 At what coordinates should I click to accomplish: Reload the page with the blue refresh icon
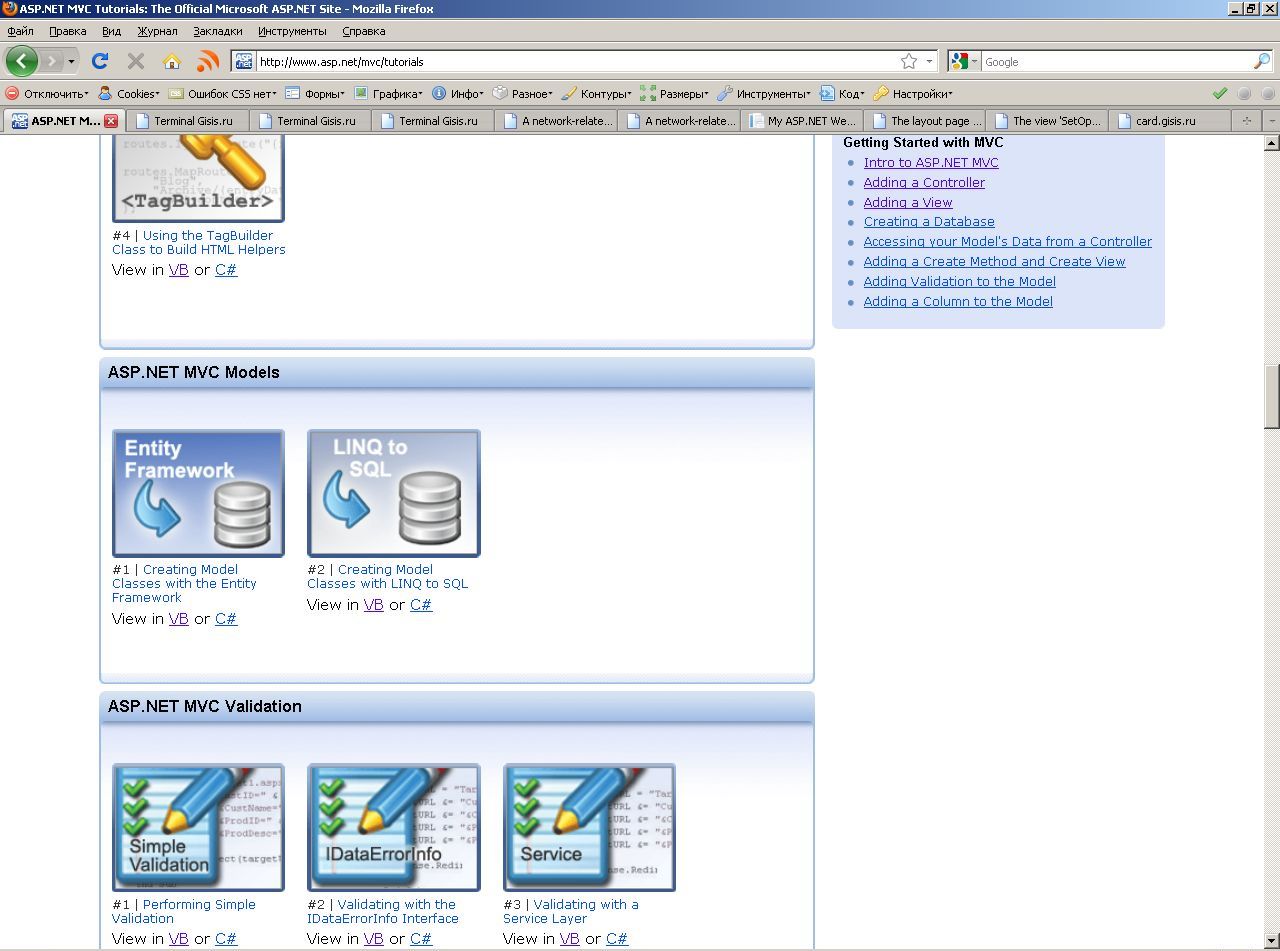point(100,61)
